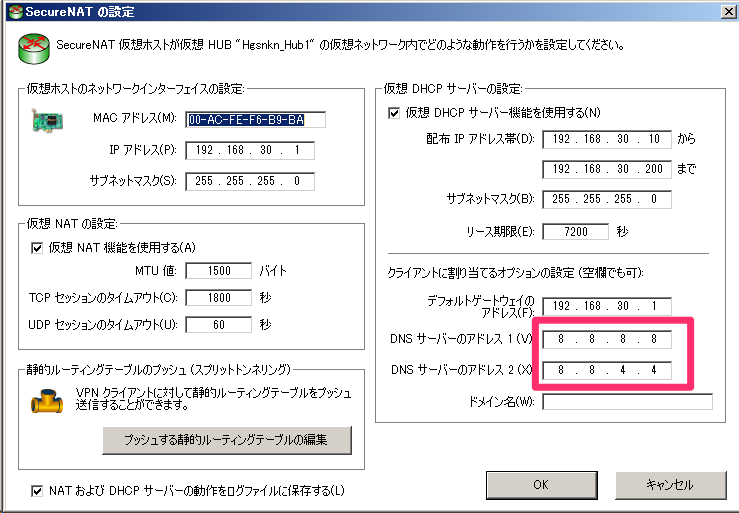Click the MAC アドレス input field
Image resolution: width=739 pixels, height=513 pixels.
[255, 120]
